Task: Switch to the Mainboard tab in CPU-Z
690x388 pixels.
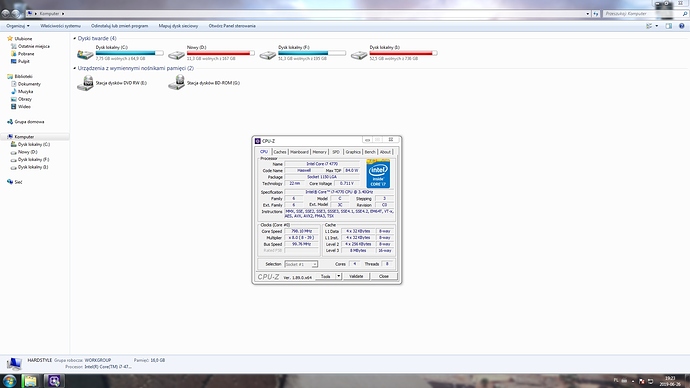Action: pos(299,152)
